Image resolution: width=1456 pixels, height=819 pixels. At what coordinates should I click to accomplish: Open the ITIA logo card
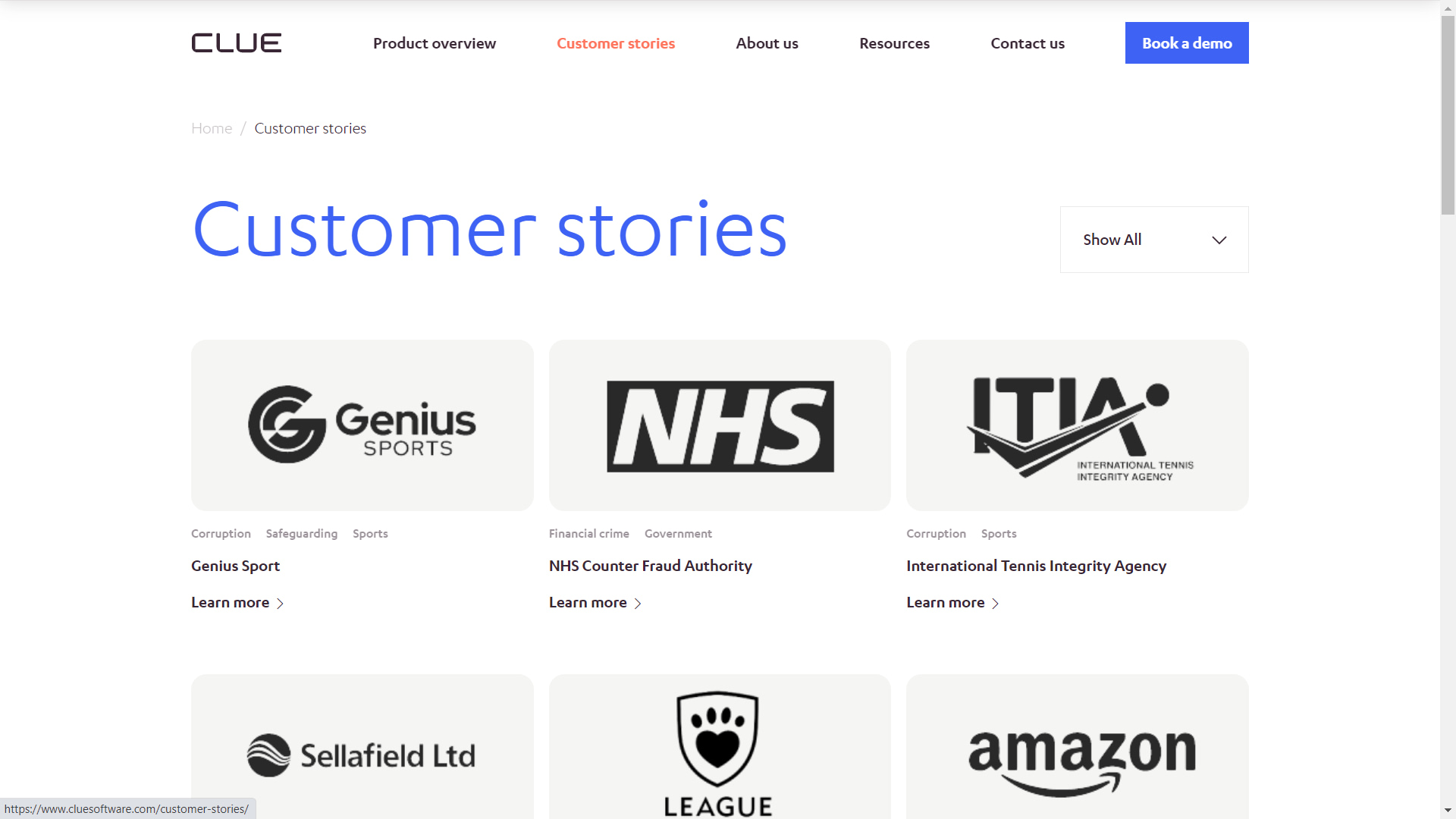coord(1077,425)
